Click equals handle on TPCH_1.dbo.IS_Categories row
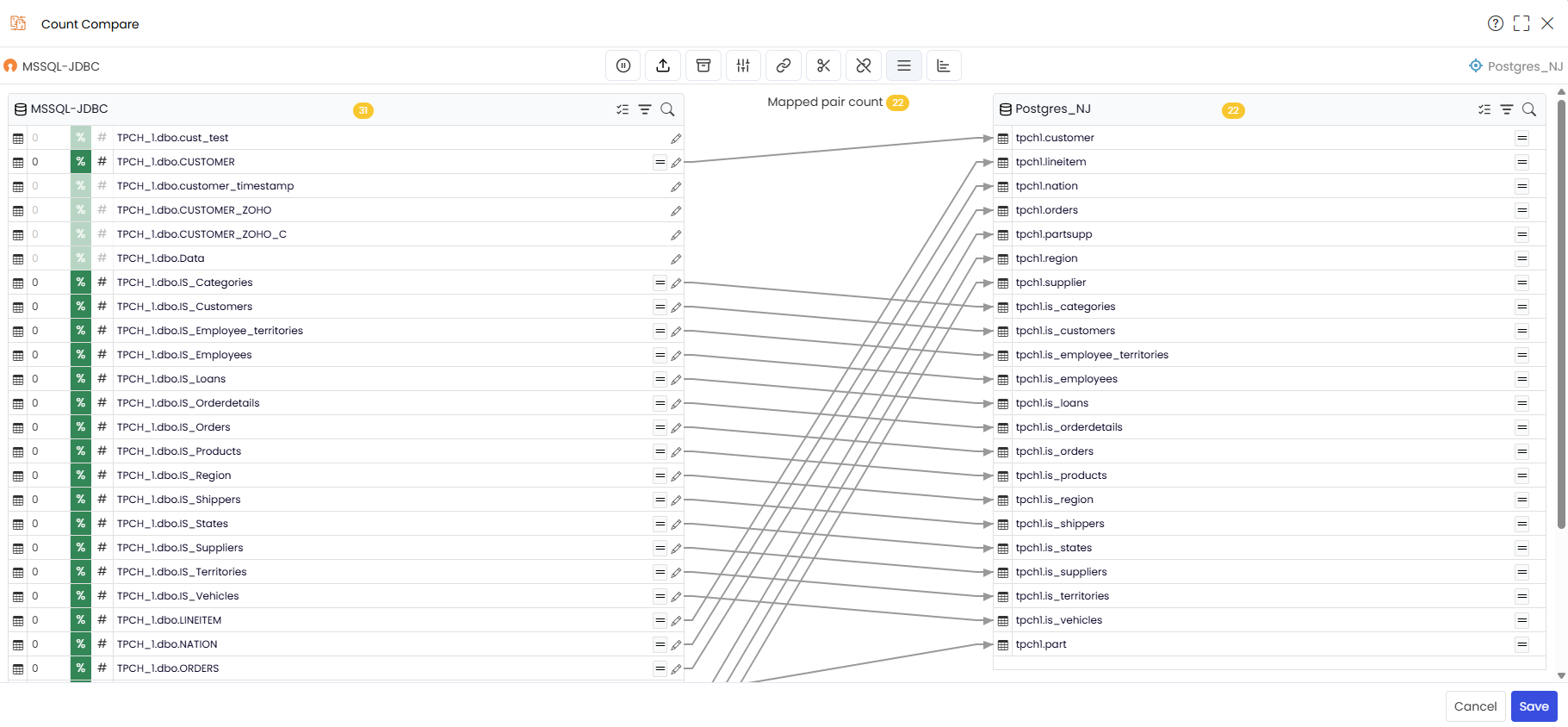This screenshot has width=1568, height=727. 660,283
